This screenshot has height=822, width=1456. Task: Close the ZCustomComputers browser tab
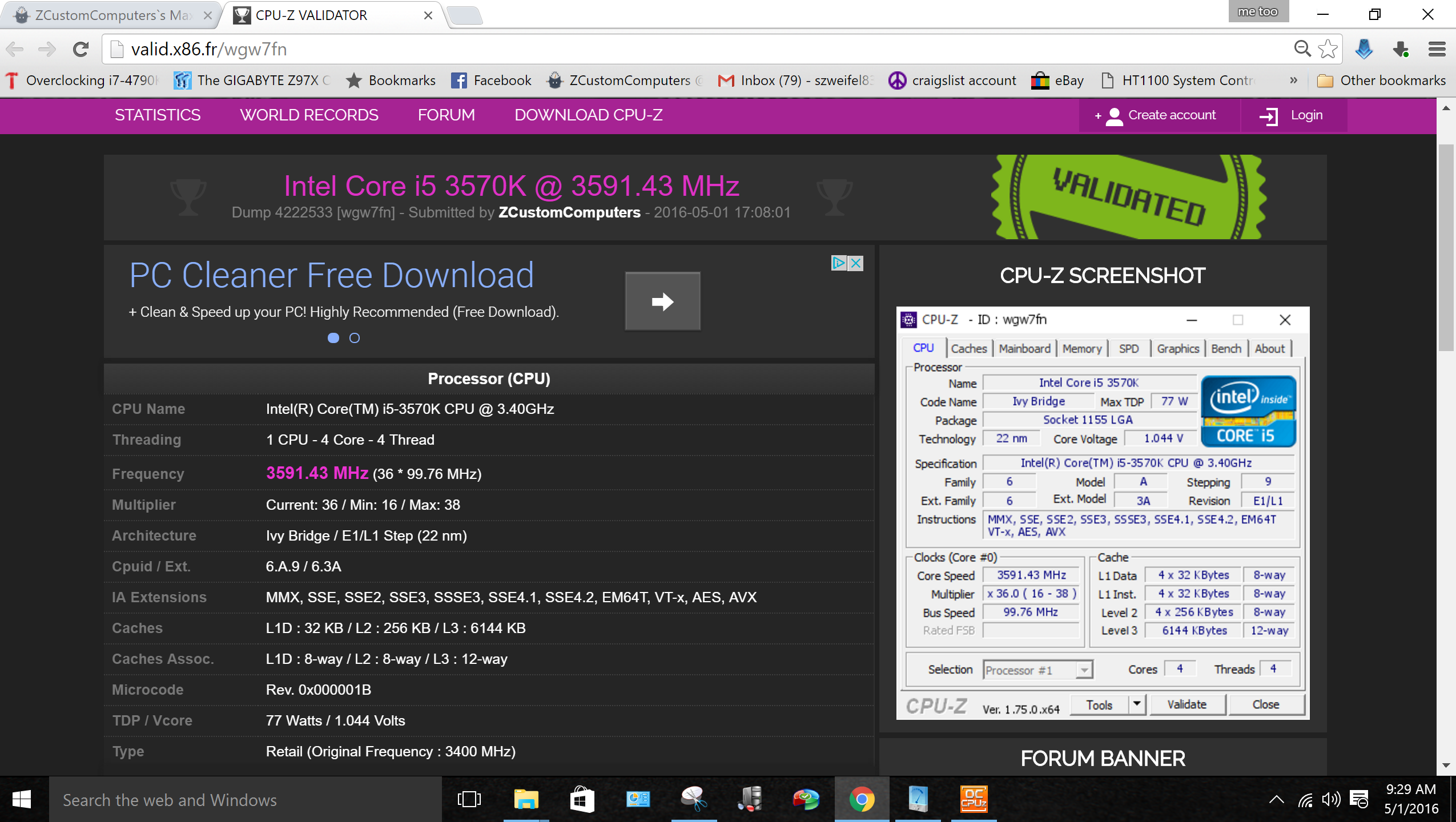(x=208, y=15)
